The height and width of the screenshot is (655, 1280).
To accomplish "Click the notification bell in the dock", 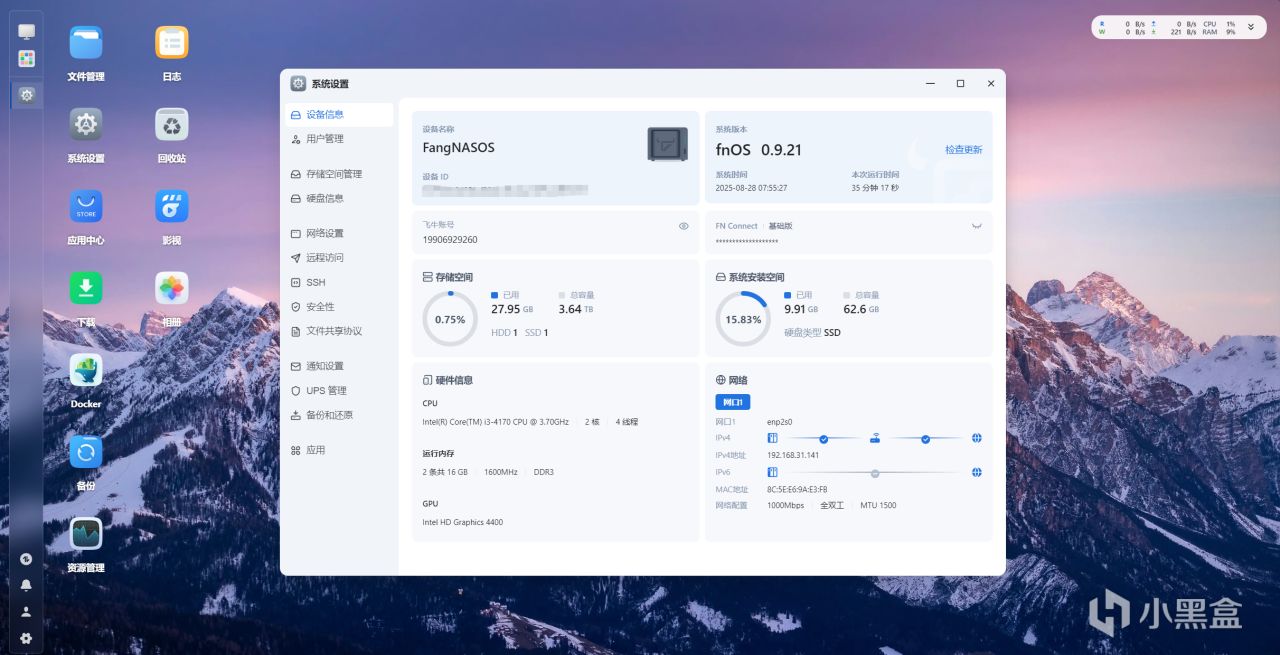I will pos(26,585).
